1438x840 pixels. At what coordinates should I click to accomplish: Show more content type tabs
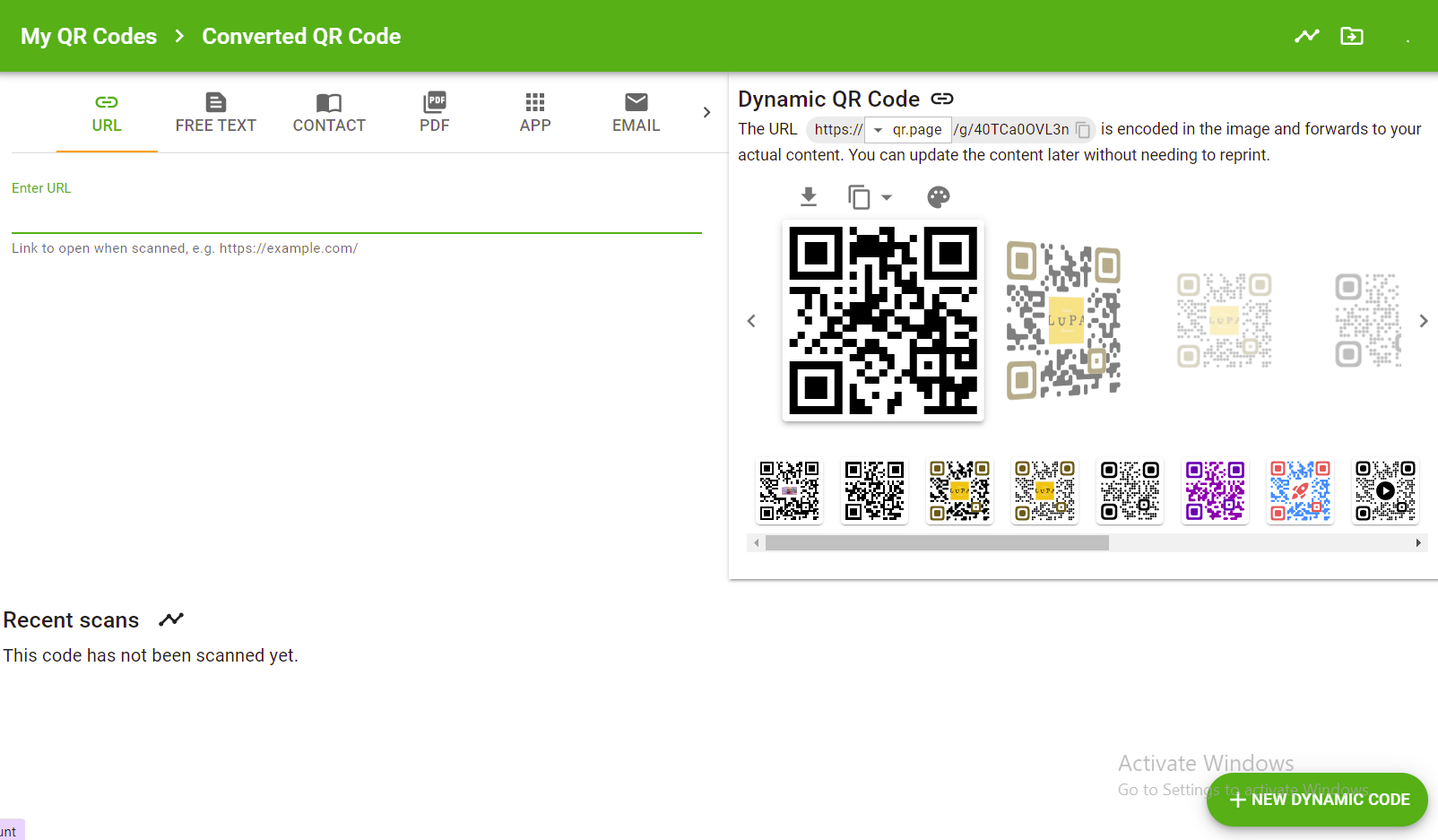click(706, 112)
